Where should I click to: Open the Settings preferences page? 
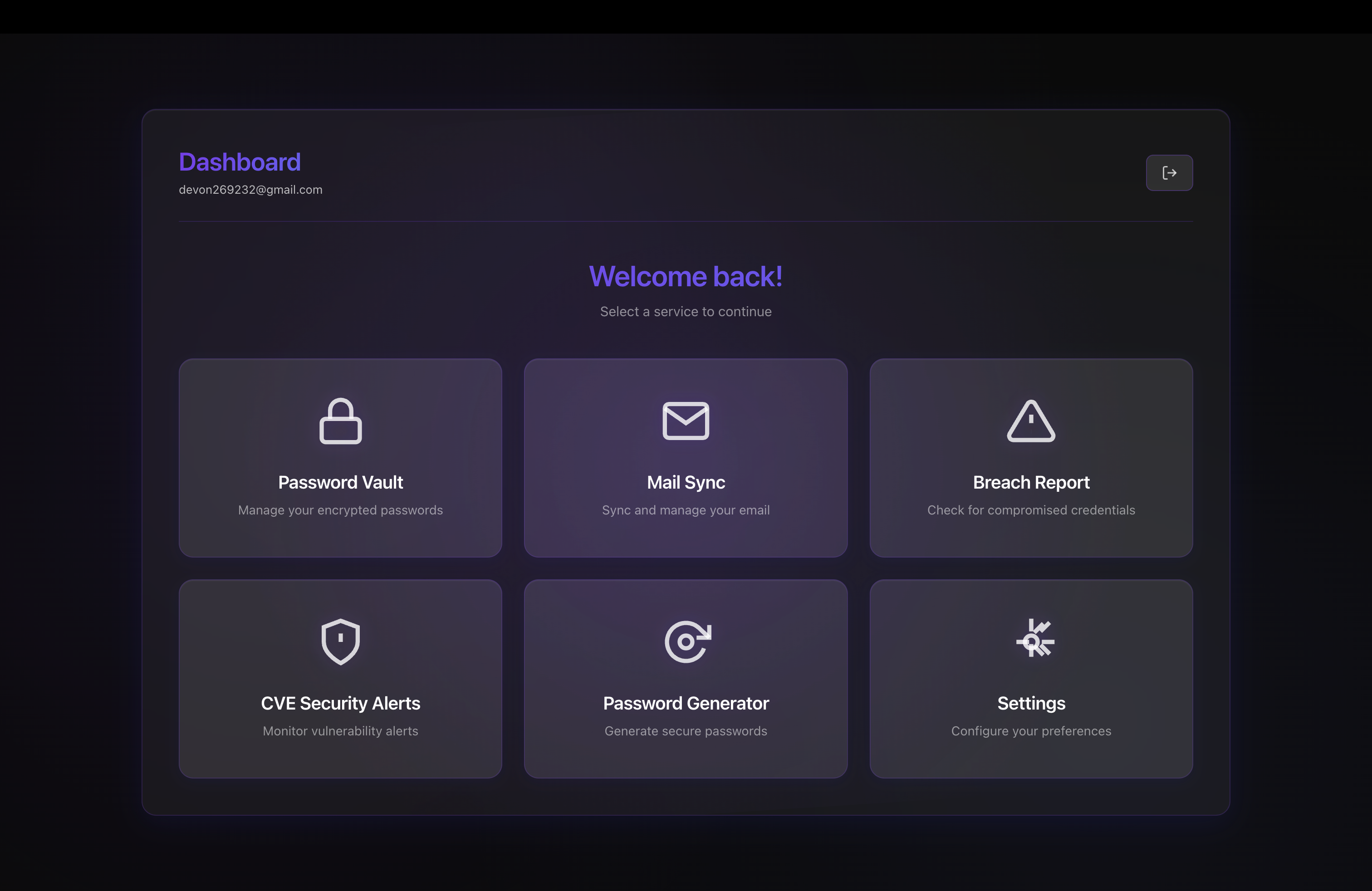click(1030, 678)
